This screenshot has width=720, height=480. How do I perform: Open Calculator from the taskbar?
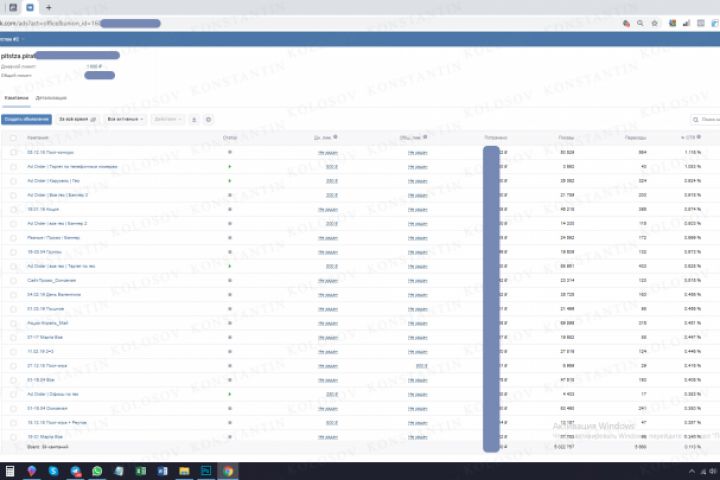click(10, 471)
